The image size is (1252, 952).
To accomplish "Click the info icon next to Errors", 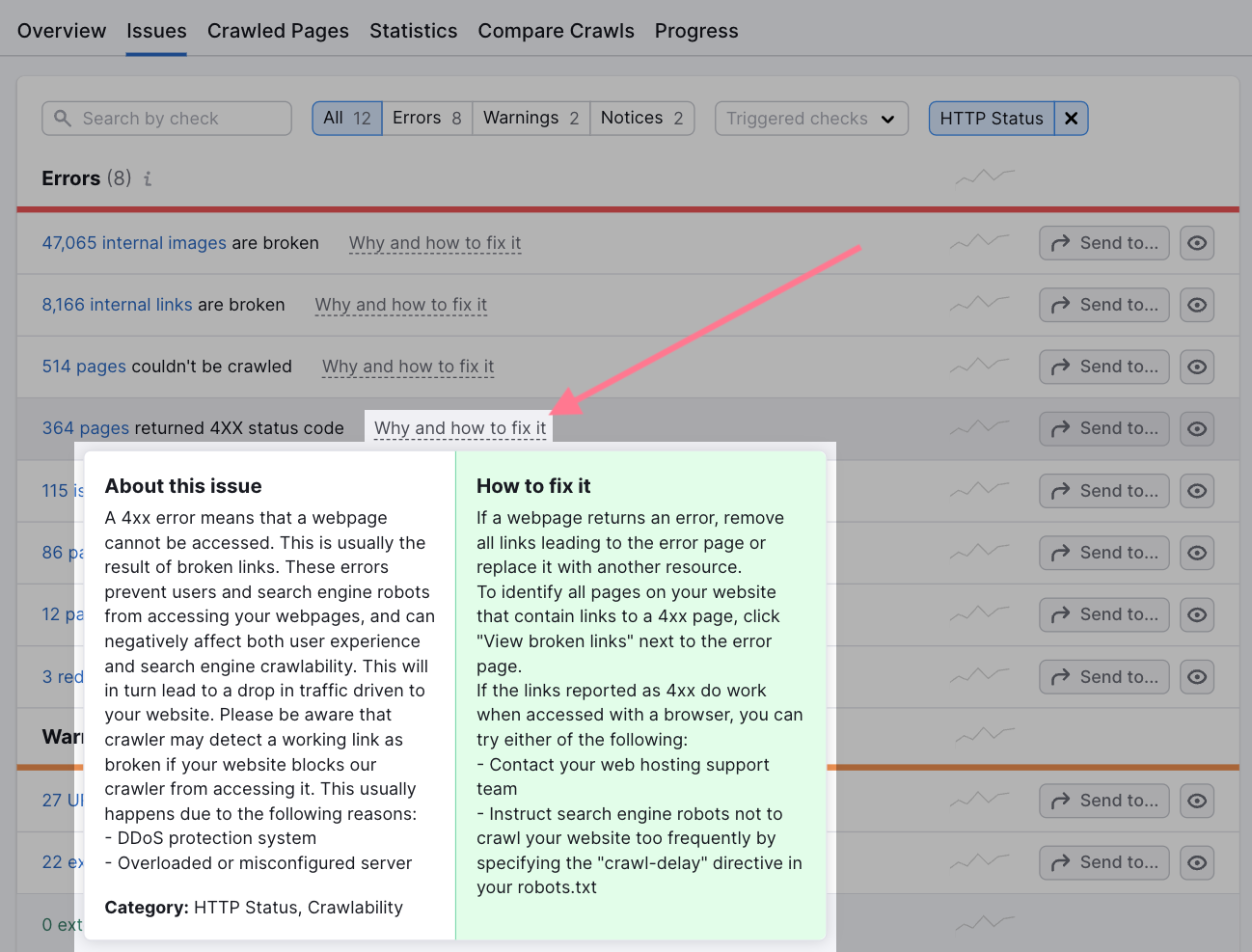I will click(x=148, y=178).
